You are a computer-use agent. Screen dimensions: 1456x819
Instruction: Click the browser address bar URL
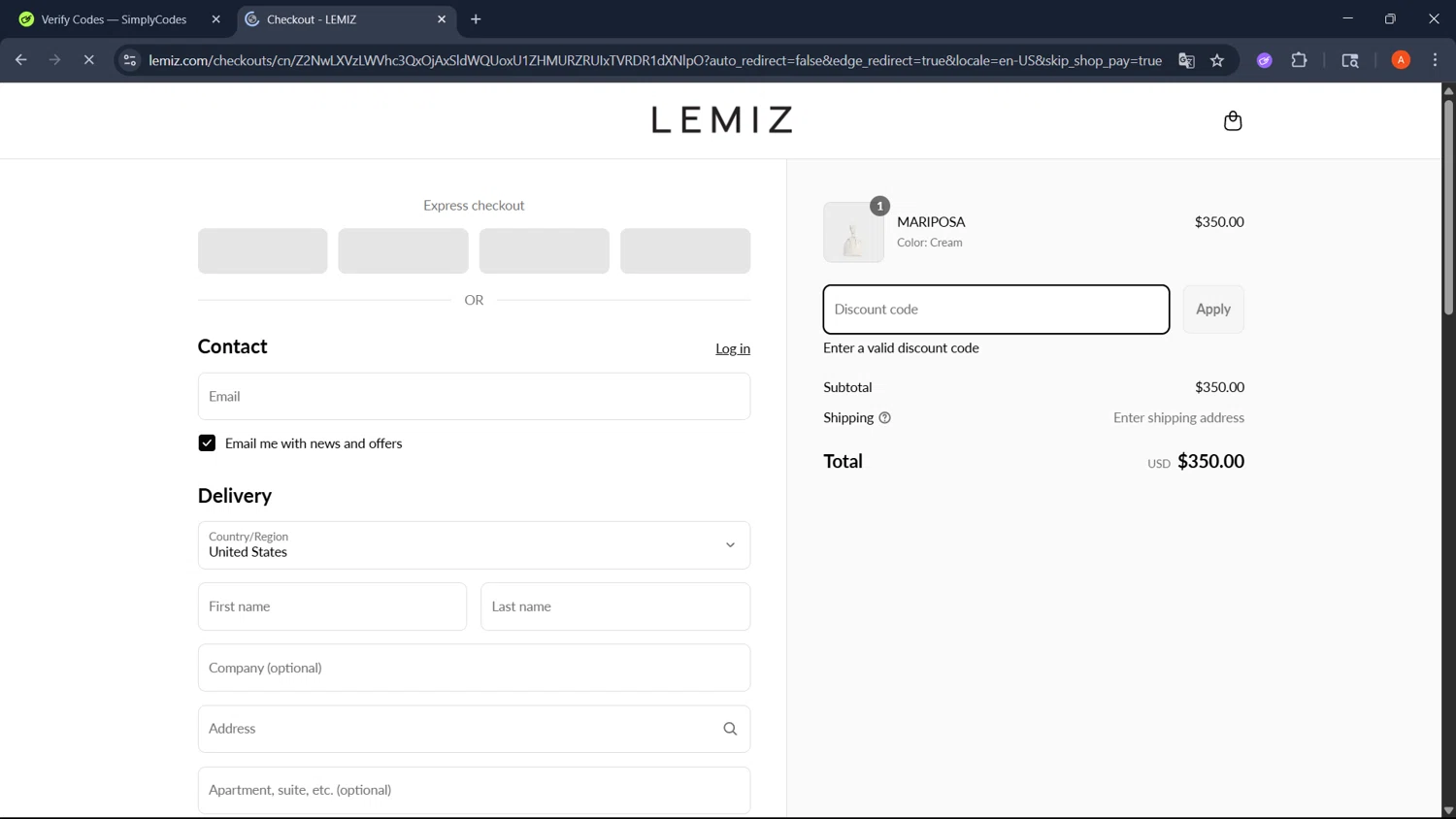point(655,60)
